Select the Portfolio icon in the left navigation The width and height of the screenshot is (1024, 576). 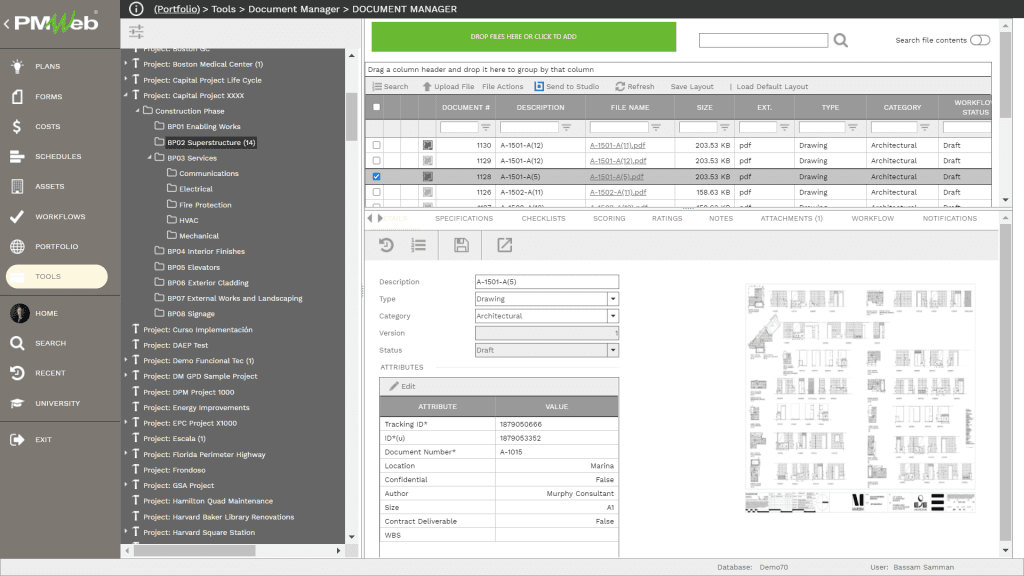click(x=18, y=245)
